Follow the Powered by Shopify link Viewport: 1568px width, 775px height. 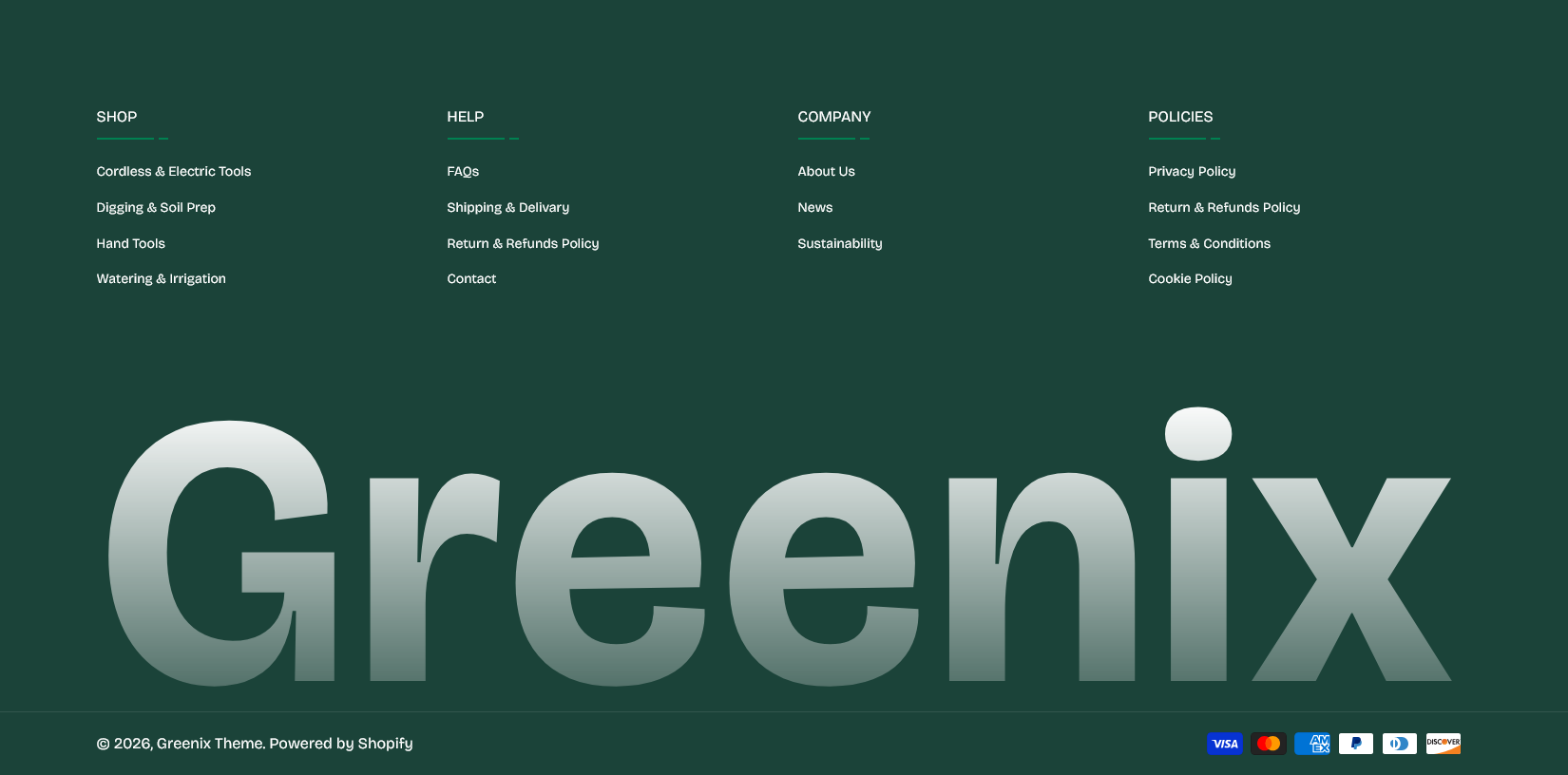341,744
